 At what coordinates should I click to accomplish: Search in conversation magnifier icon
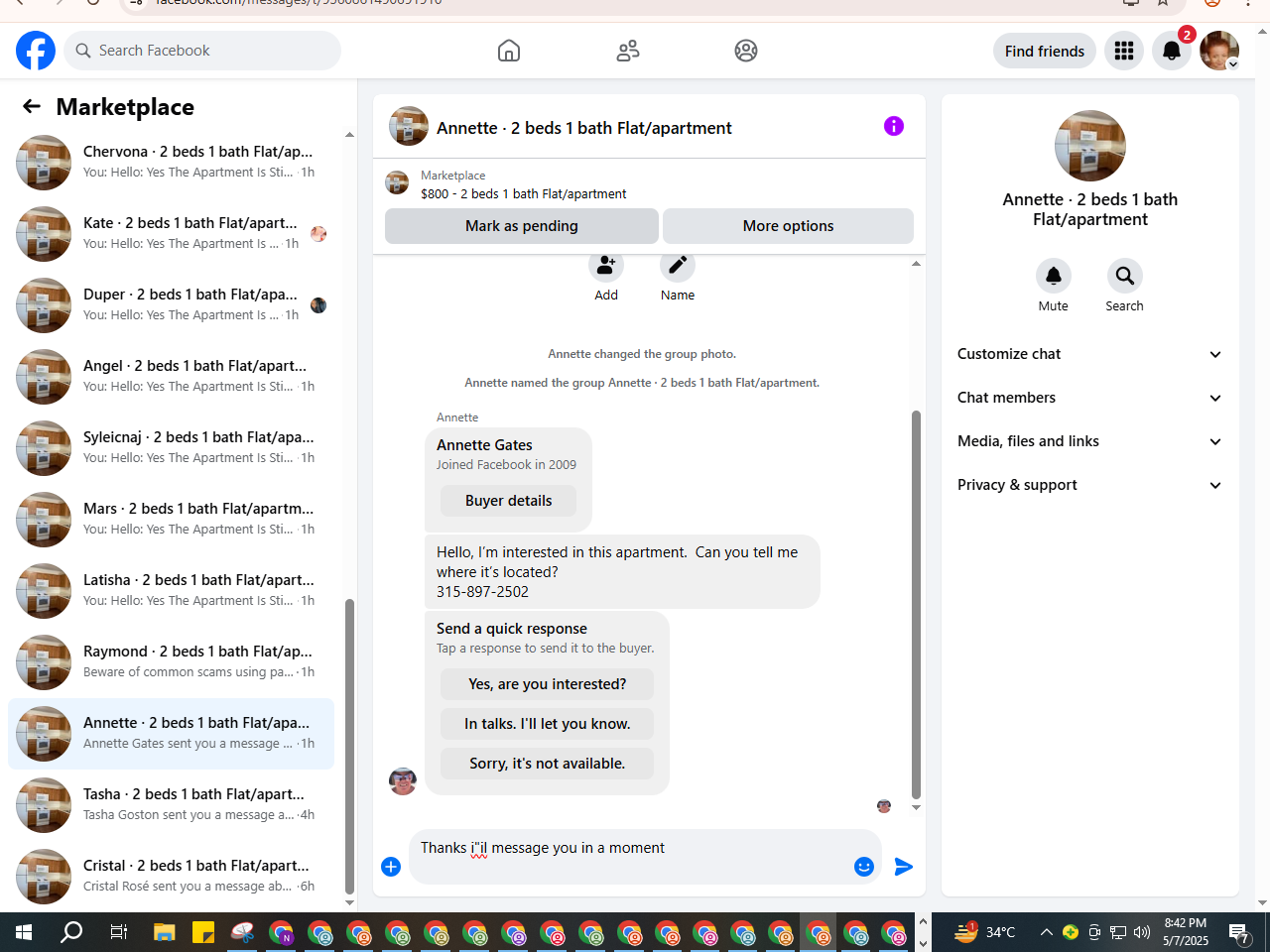[x=1125, y=276]
